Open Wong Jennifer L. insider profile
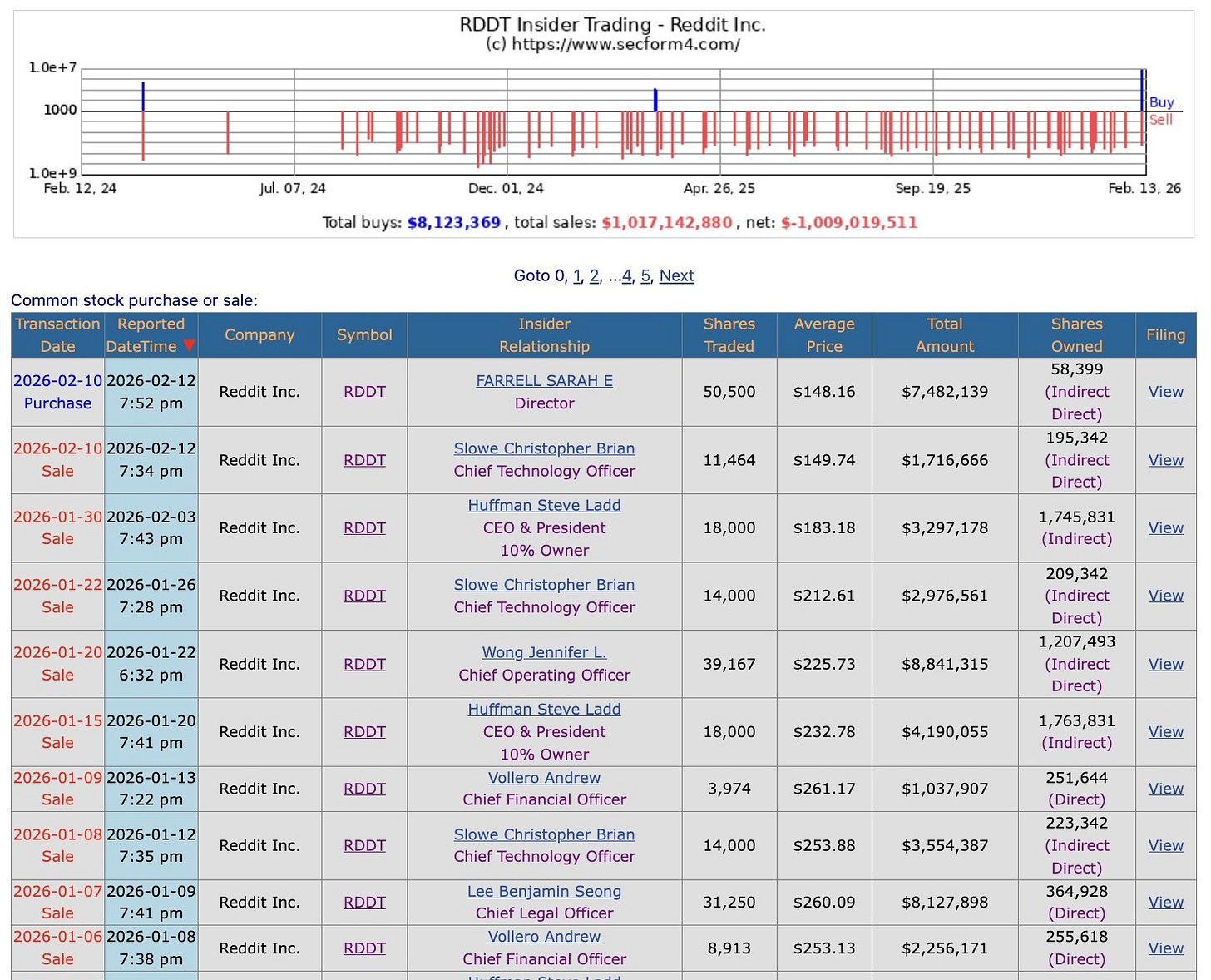Screen dimensions: 1211x980 (x=544, y=652)
